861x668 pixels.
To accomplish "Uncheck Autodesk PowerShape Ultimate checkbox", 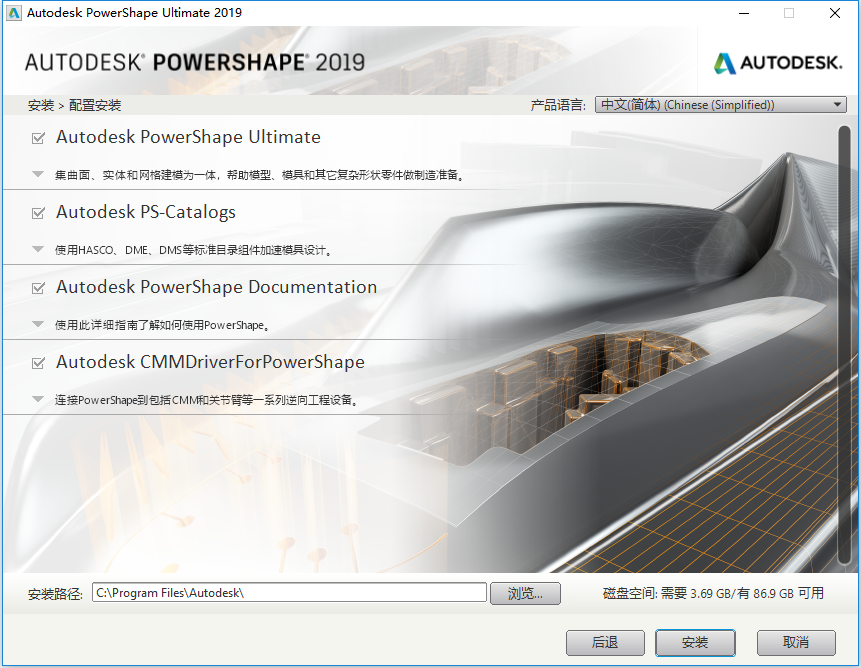I will [x=38, y=138].
